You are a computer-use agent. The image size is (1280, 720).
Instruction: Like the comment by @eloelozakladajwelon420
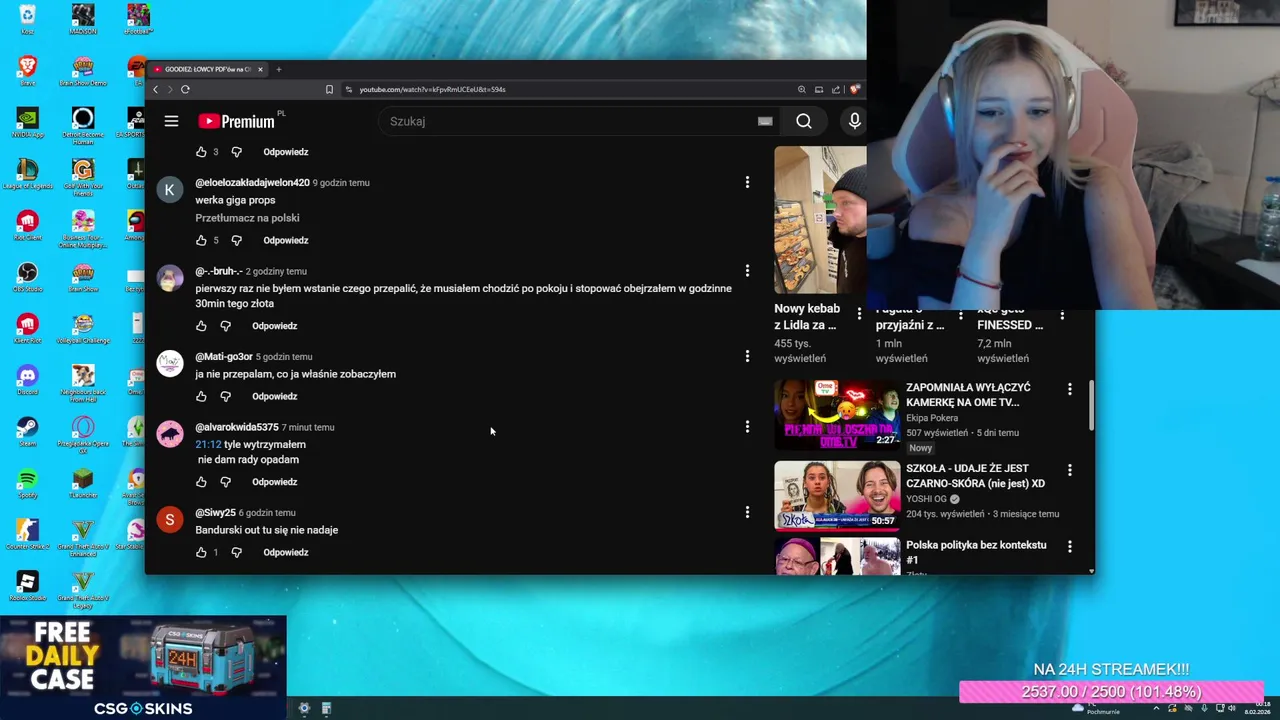(x=201, y=240)
